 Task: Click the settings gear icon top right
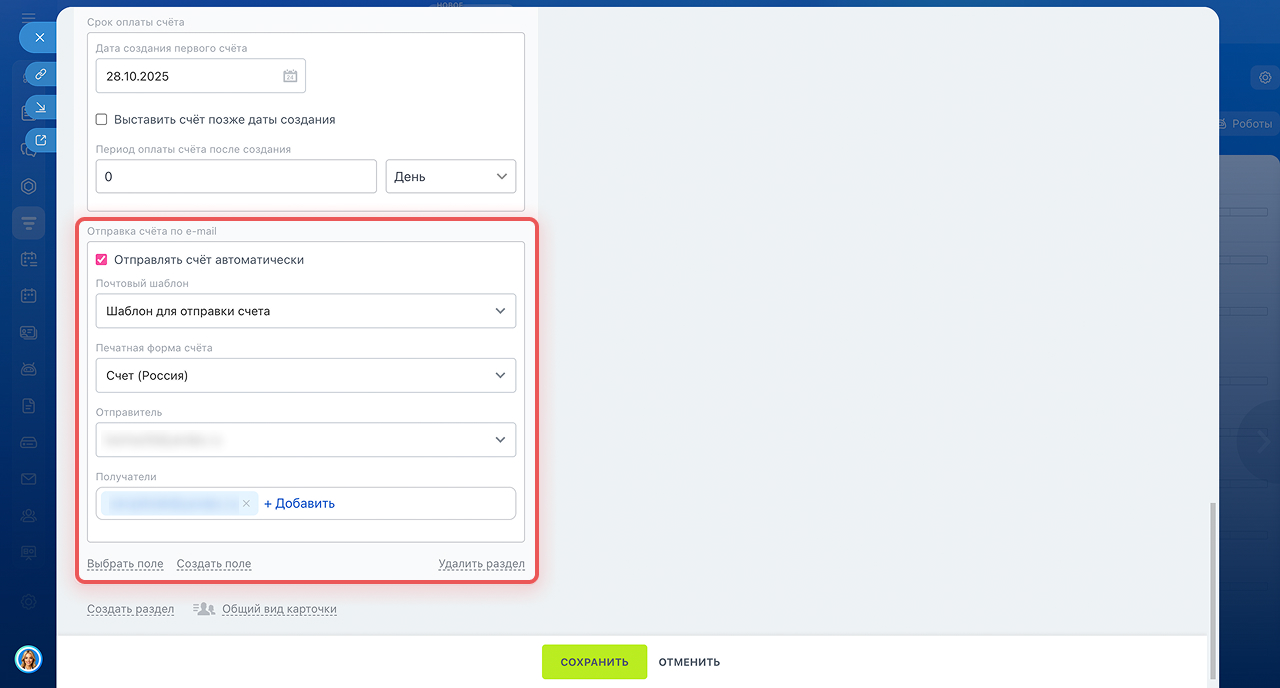[1264, 77]
